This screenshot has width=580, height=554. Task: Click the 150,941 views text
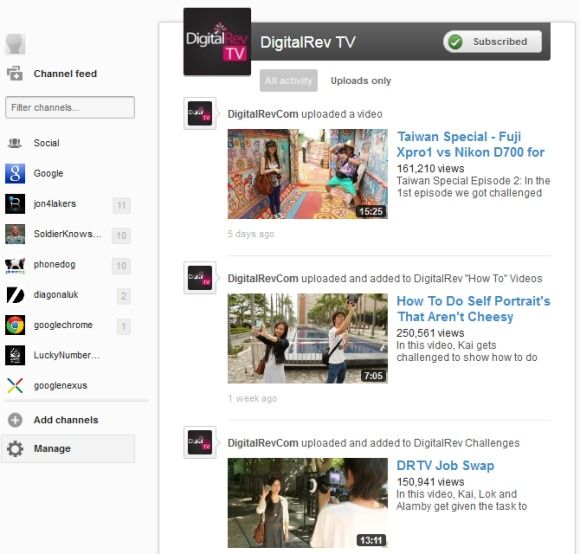tap(430, 482)
